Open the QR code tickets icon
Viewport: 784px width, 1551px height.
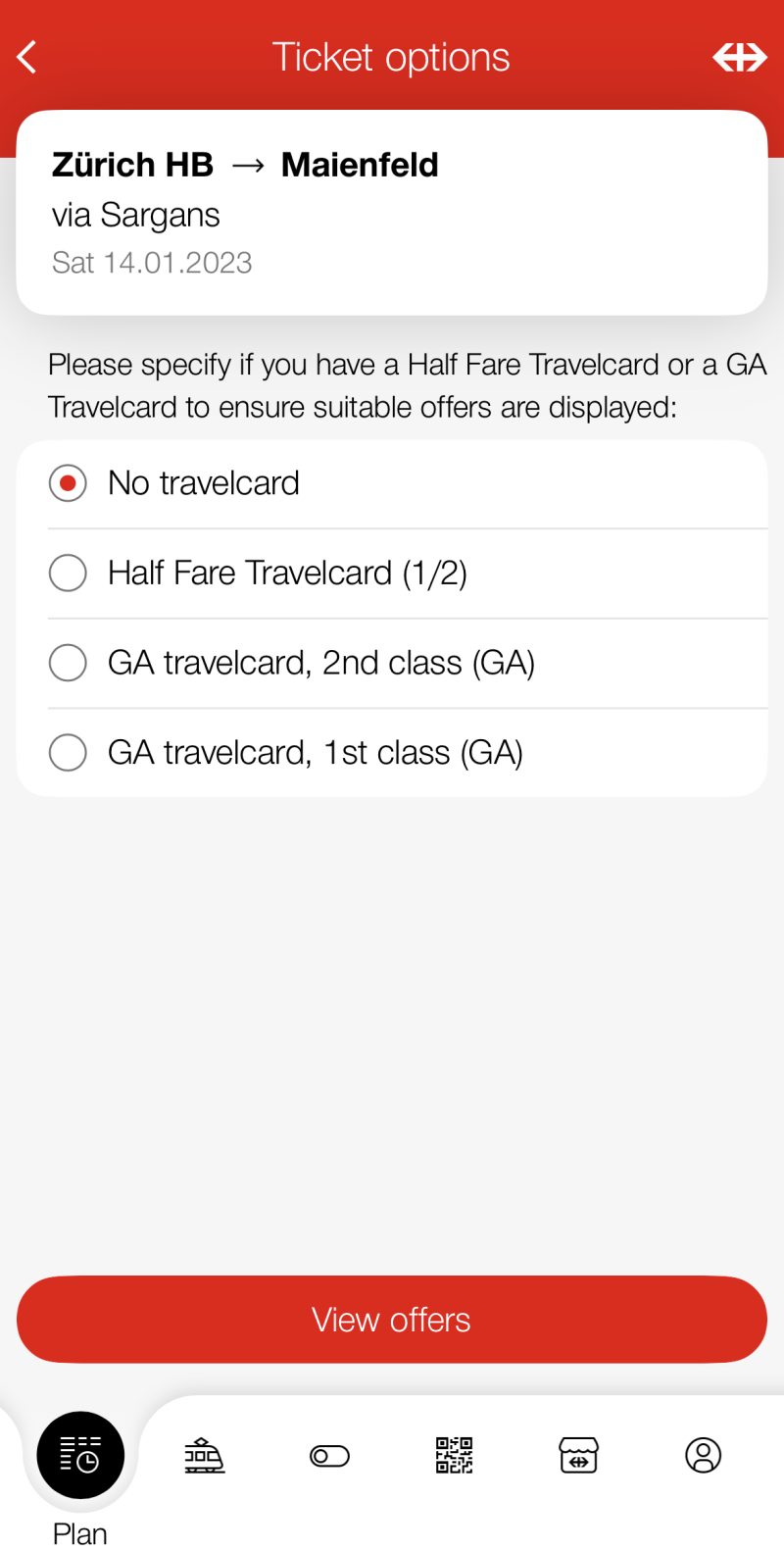454,1455
